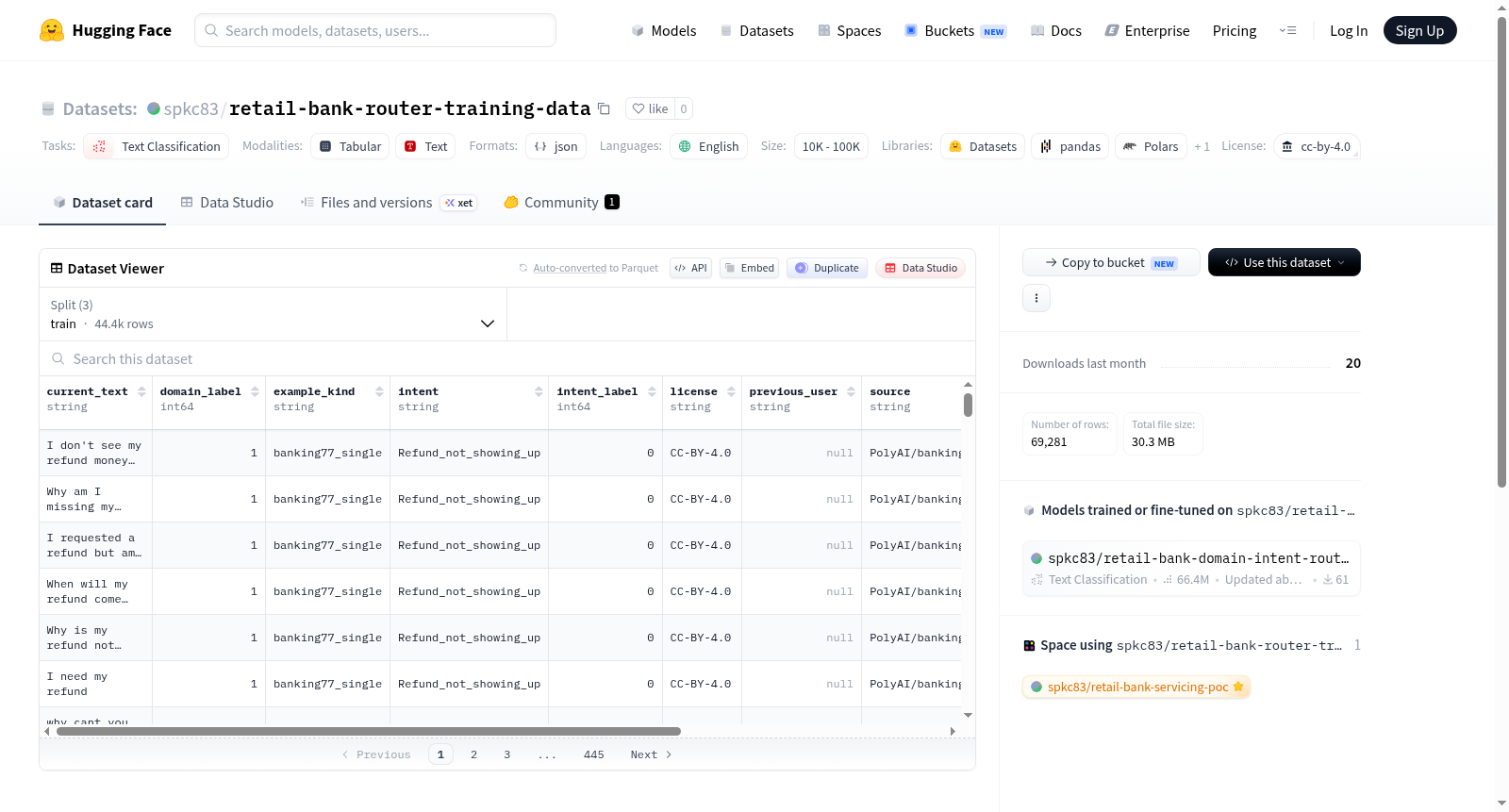Go to the Pricing page
This screenshot has height=812, width=1509.
click(1234, 30)
